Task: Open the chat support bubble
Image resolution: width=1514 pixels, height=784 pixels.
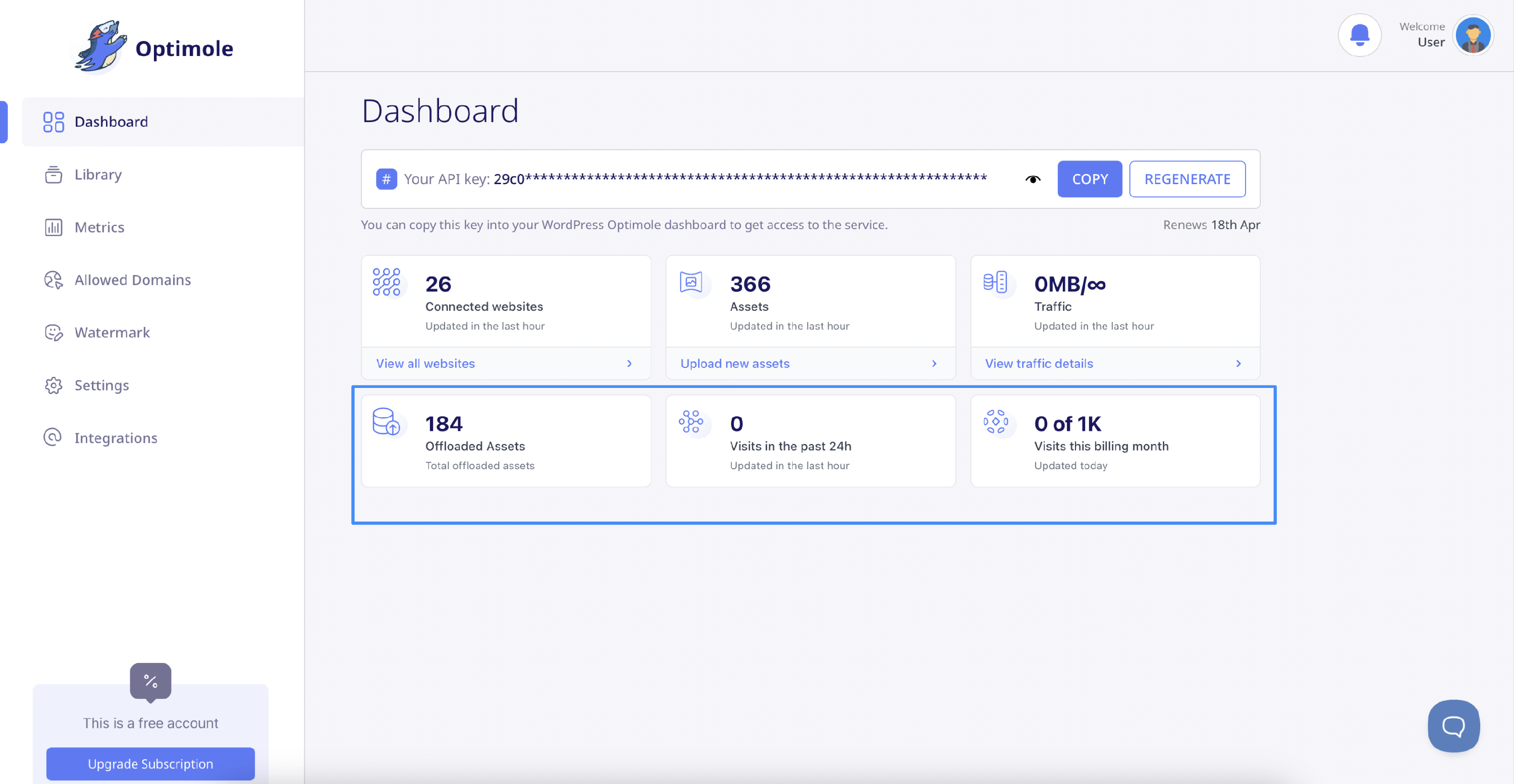Action: [x=1453, y=725]
